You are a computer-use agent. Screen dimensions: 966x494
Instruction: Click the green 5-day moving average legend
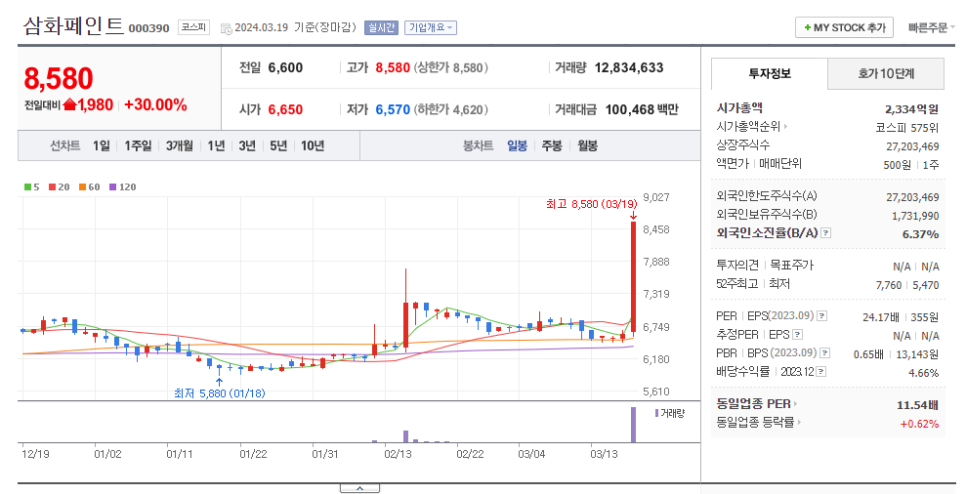click(31, 187)
